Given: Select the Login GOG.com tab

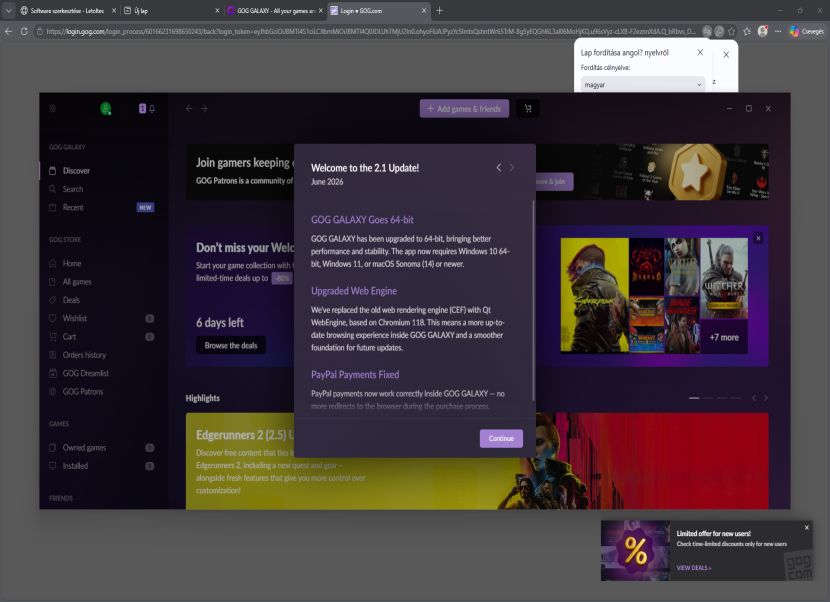Looking at the screenshot, I should pyautogui.click(x=378, y=11).
